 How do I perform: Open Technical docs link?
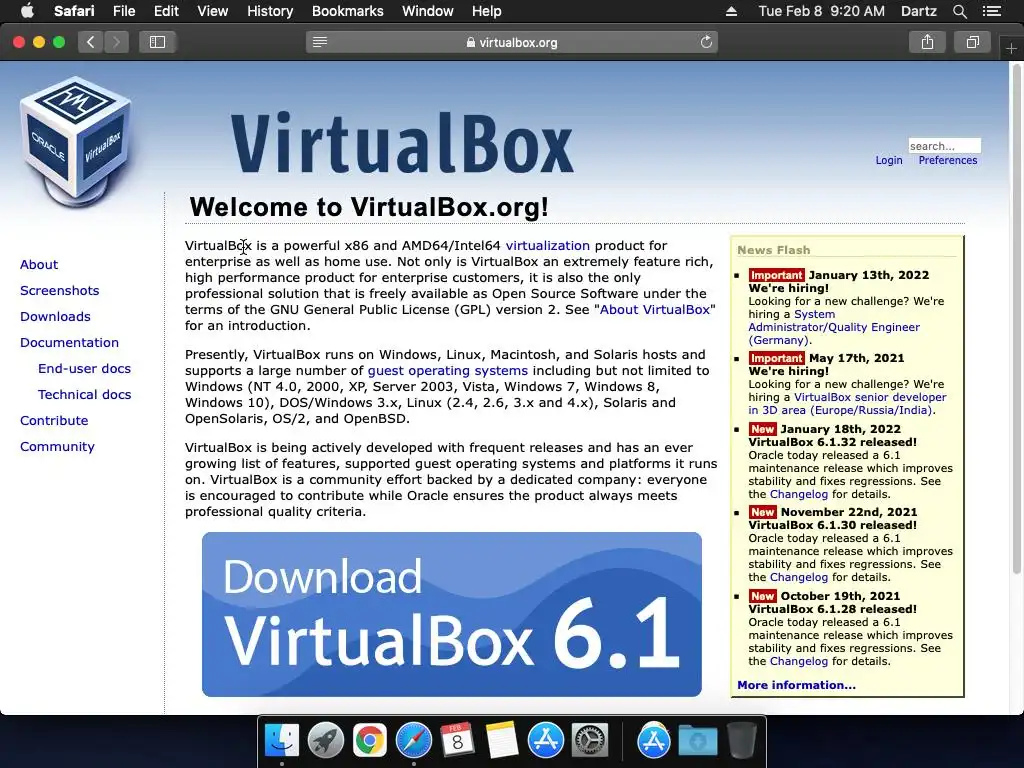tap(84, 394)
